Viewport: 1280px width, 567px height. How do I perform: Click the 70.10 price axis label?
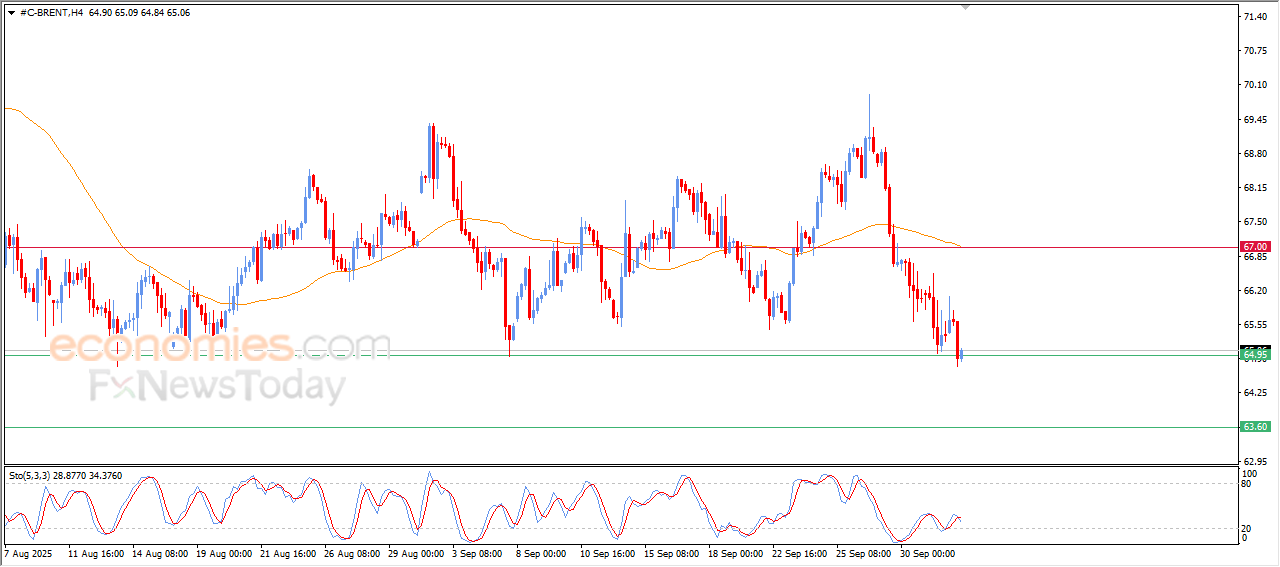click(1254, 85)
